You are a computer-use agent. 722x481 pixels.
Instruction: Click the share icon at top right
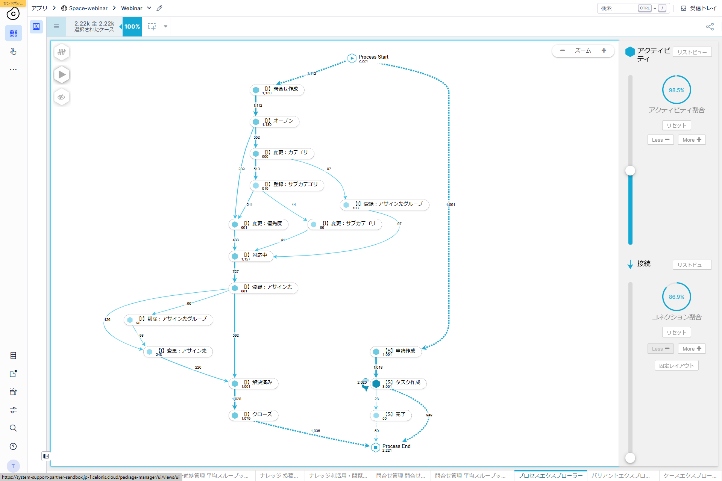tap(710, 27)
